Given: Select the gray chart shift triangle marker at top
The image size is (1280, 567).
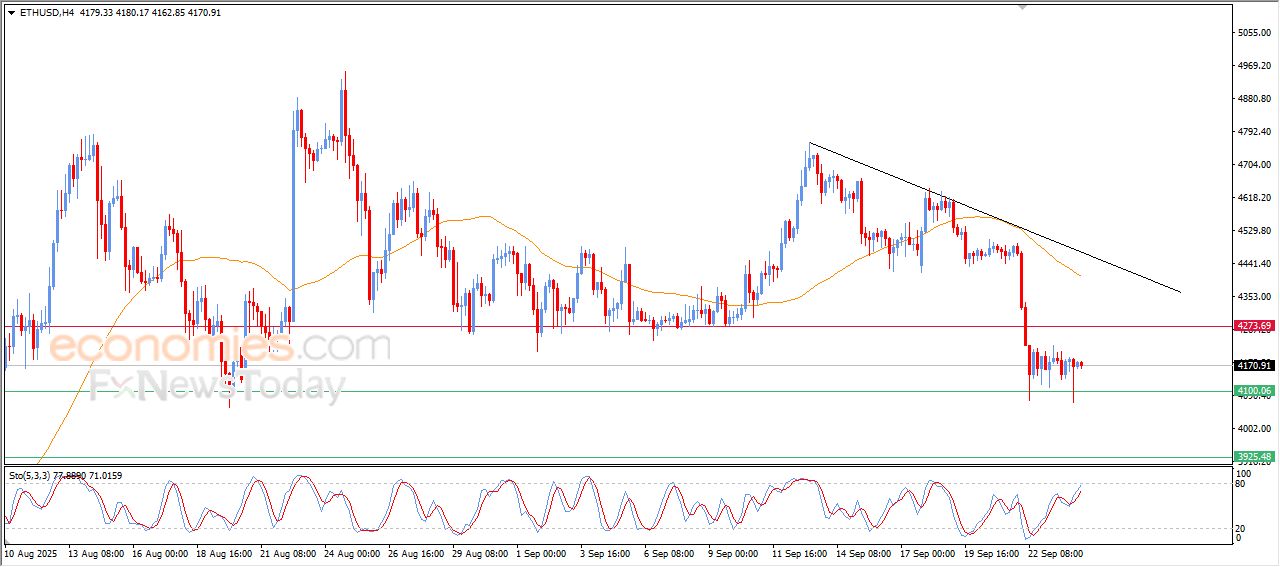Looking at the screenshot, I should click(1022, 7).
